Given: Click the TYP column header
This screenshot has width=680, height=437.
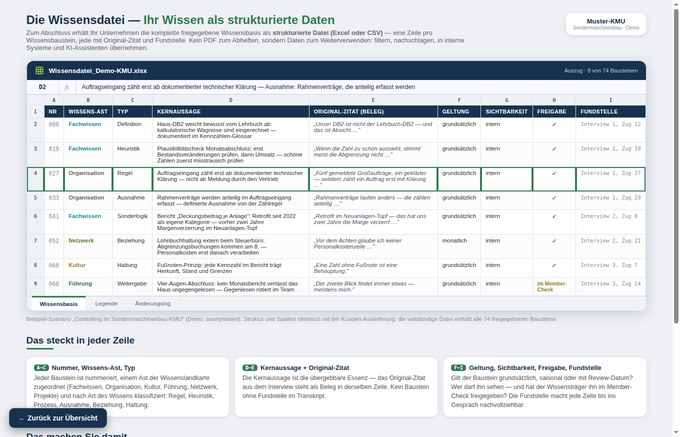Looking at the screenshot, I should 132,111.
